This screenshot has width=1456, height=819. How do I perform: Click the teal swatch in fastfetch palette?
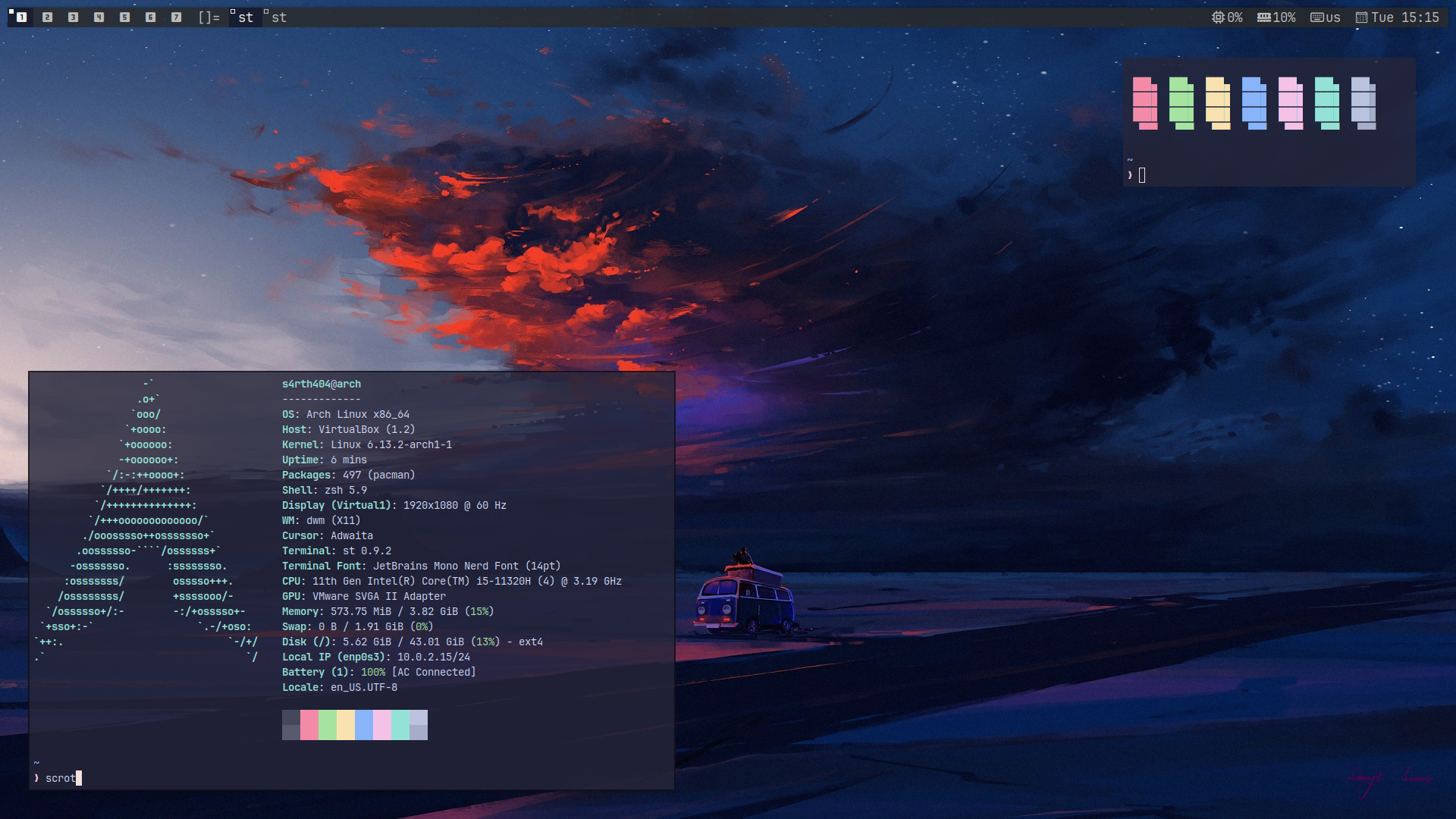pyautogui.click(x=400, y=725)
